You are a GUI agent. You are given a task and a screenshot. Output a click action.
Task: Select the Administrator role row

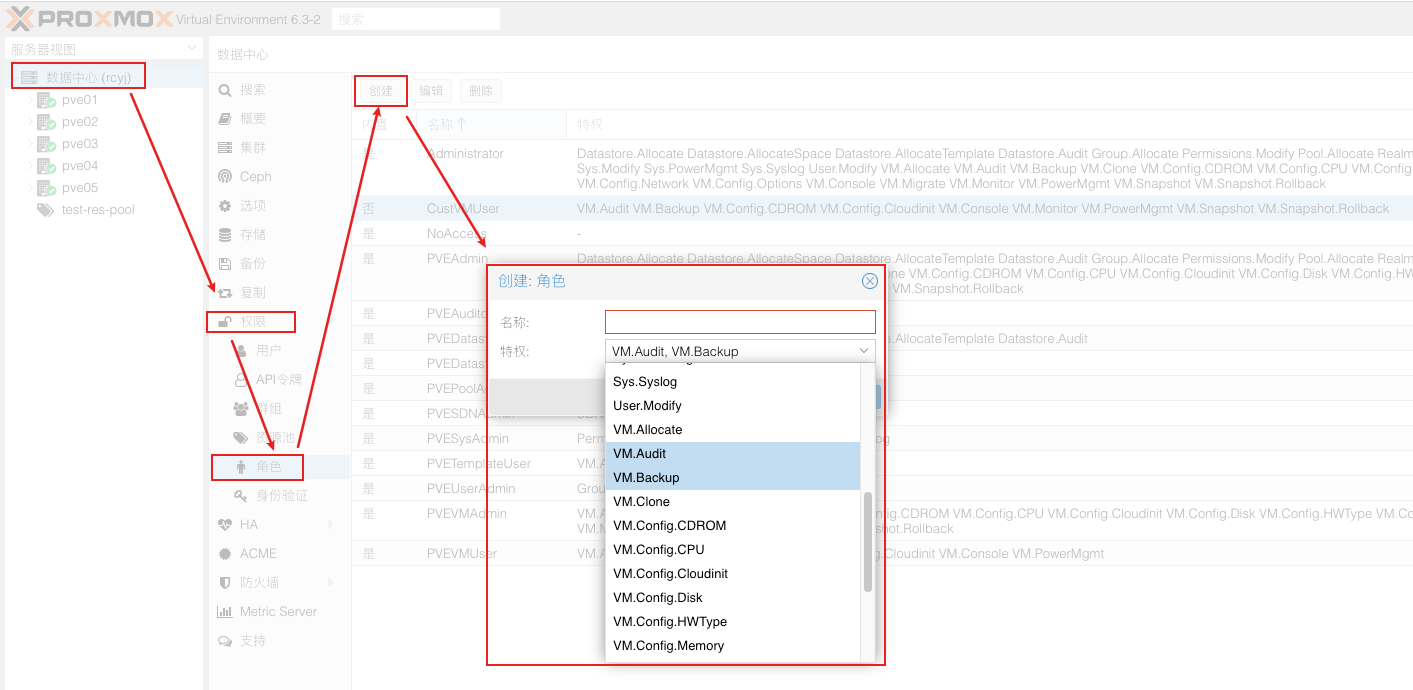point(882,168)
